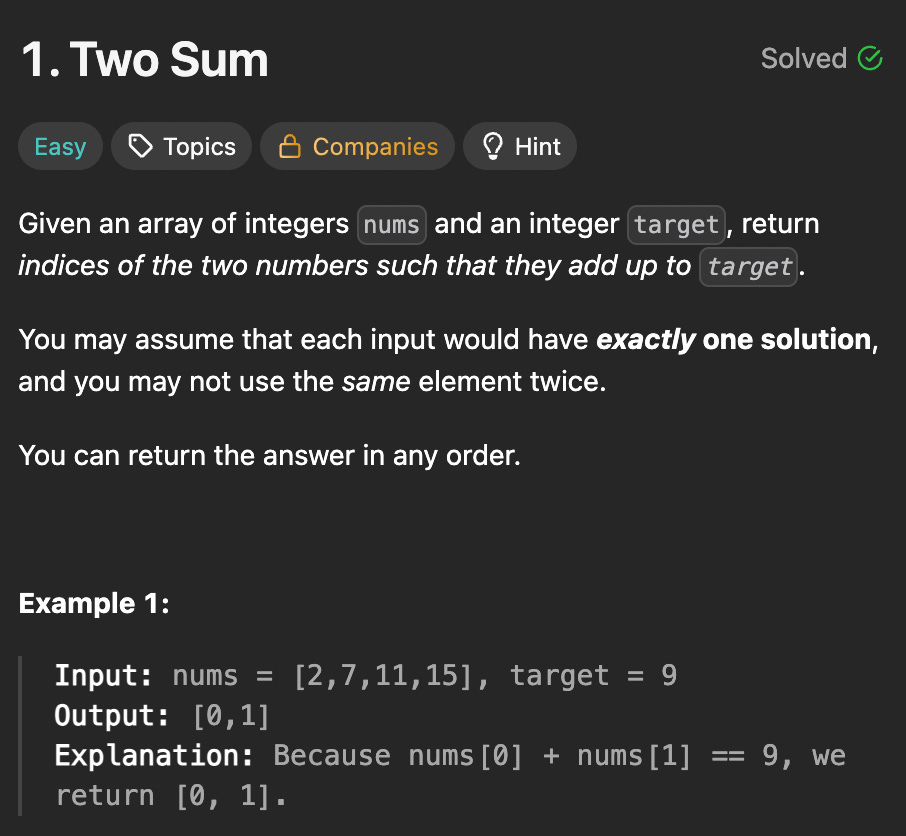Click the "1. Two Sum" problem title
Image resolution: width=906 pixels, height=836 pixels.
pyautogui.click(x=145, y=59)
